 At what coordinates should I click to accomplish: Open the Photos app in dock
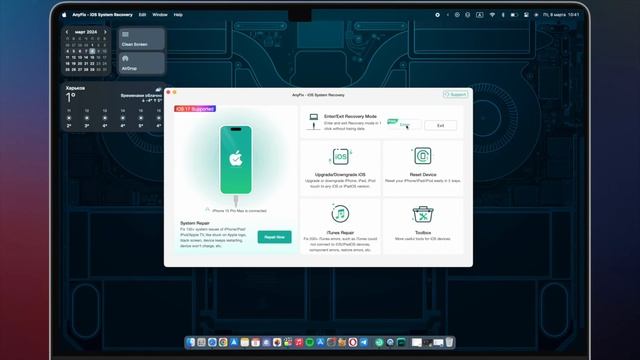pos(277,342)
